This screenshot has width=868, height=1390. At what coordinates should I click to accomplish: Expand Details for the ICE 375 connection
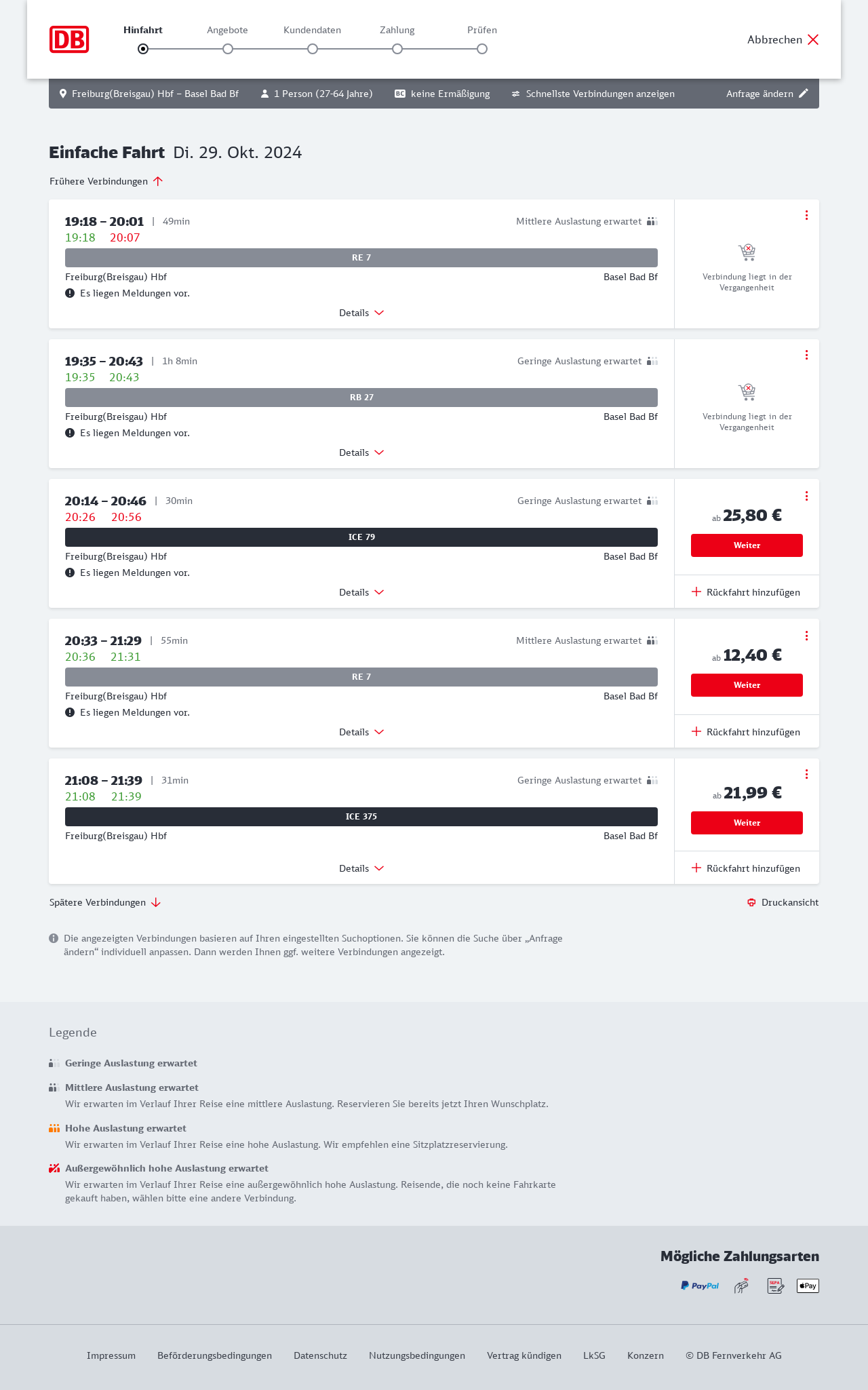pos(361,868)
